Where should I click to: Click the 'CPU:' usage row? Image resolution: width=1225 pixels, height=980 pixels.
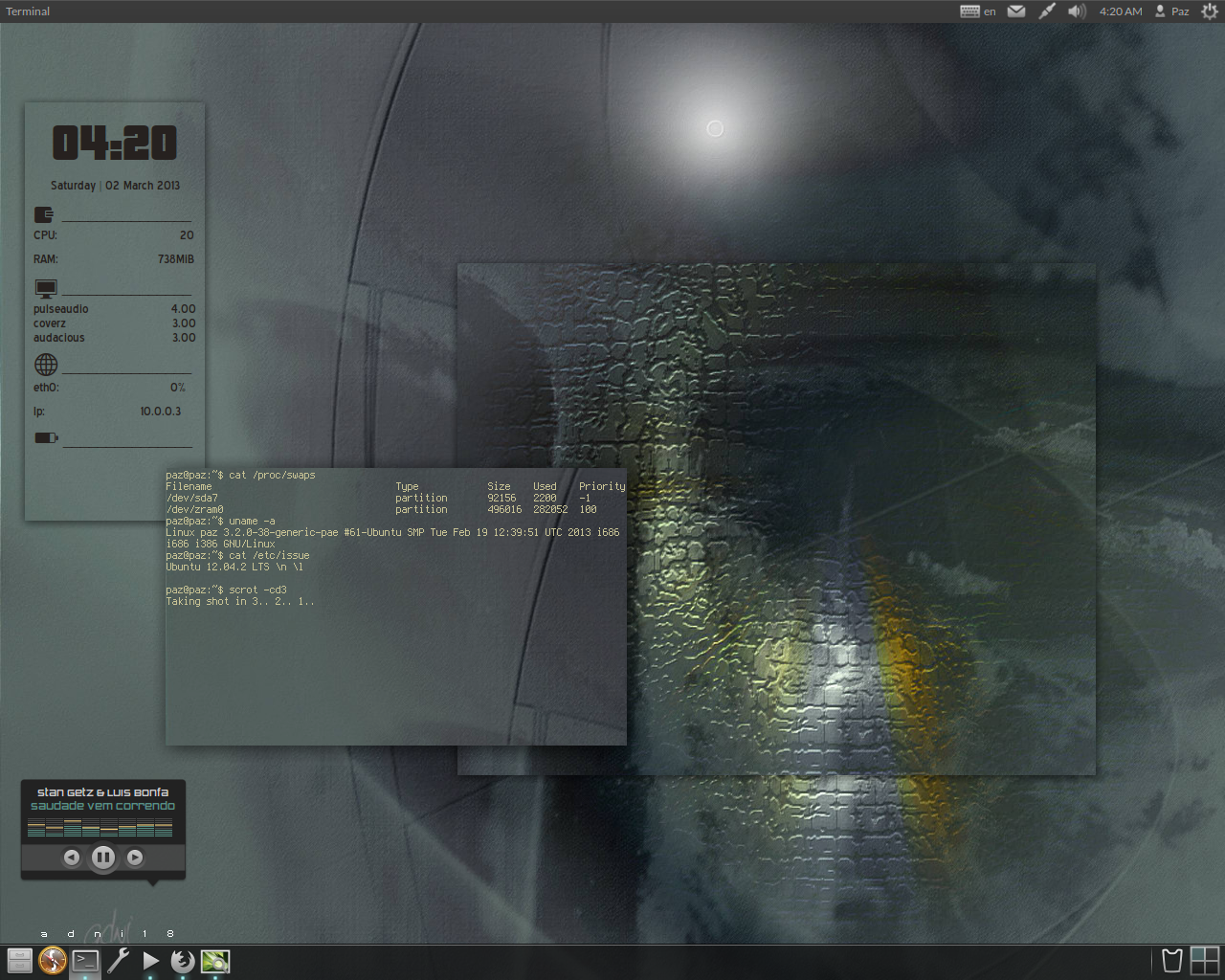click(x=114, y=234)
